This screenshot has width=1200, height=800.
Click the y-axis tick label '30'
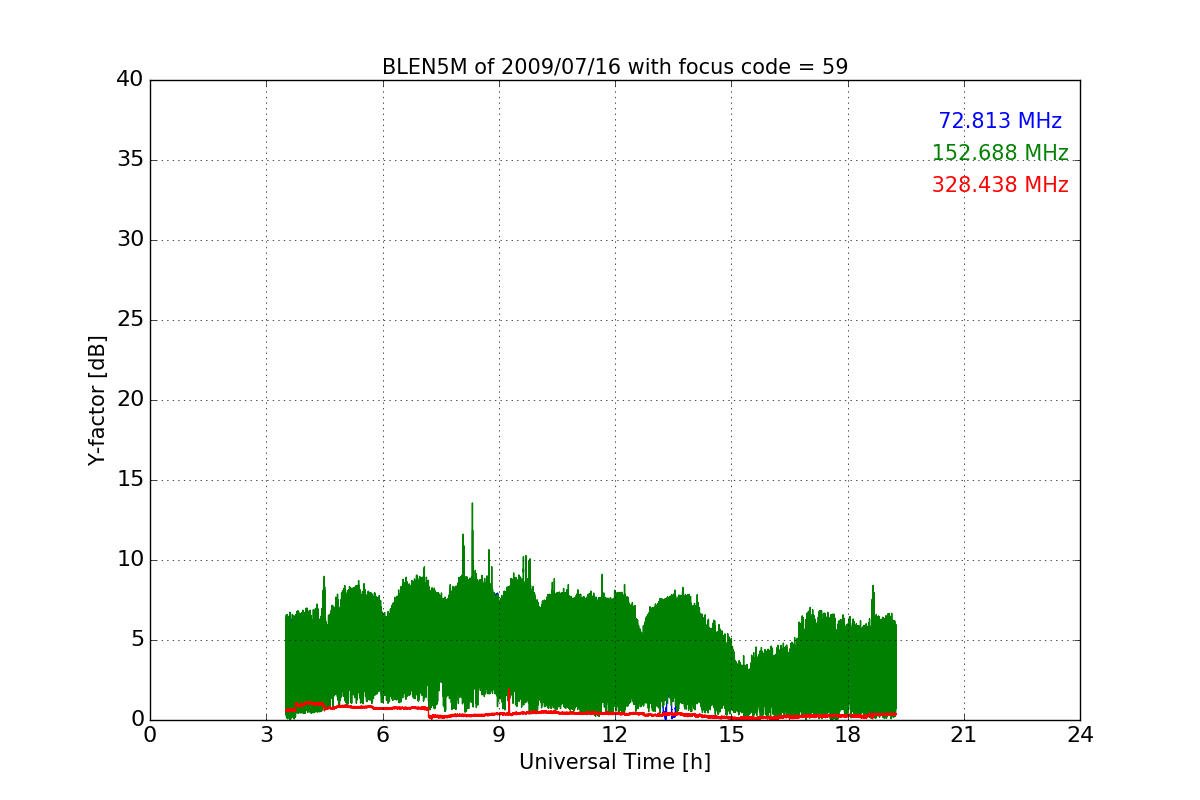tap(130, 240)
